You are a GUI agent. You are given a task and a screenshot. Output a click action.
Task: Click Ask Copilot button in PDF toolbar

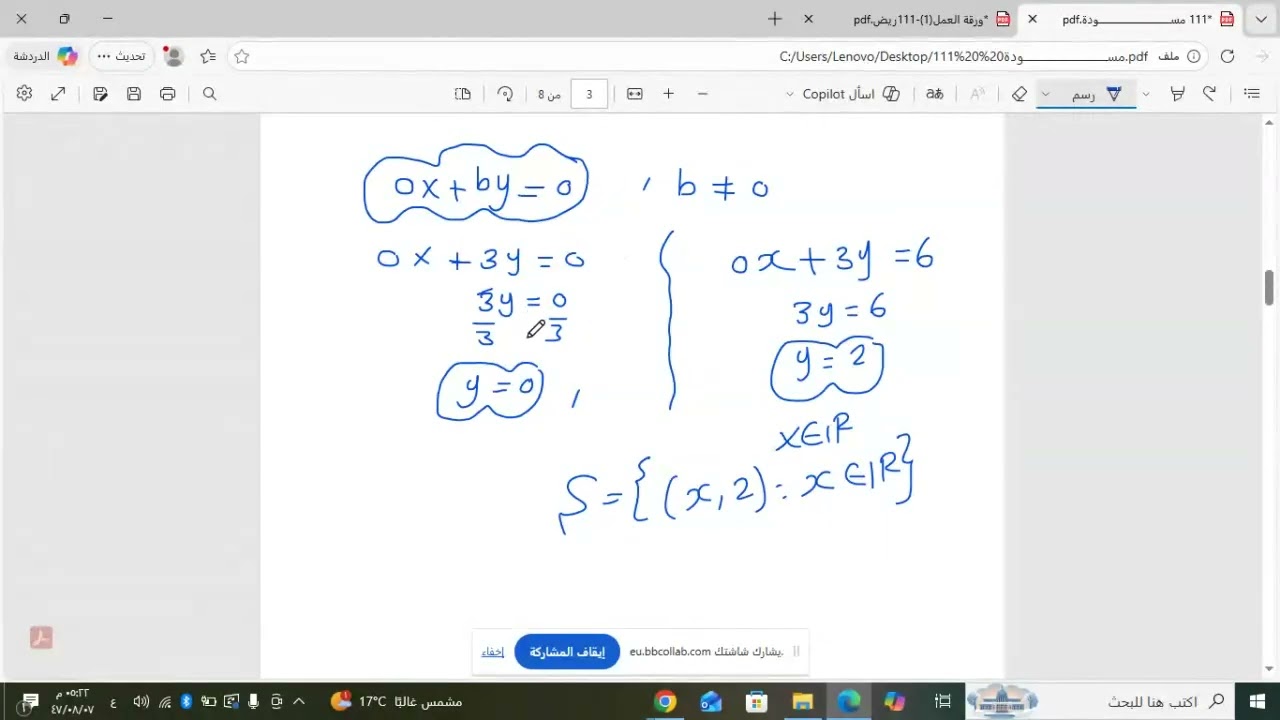(851, 93)
